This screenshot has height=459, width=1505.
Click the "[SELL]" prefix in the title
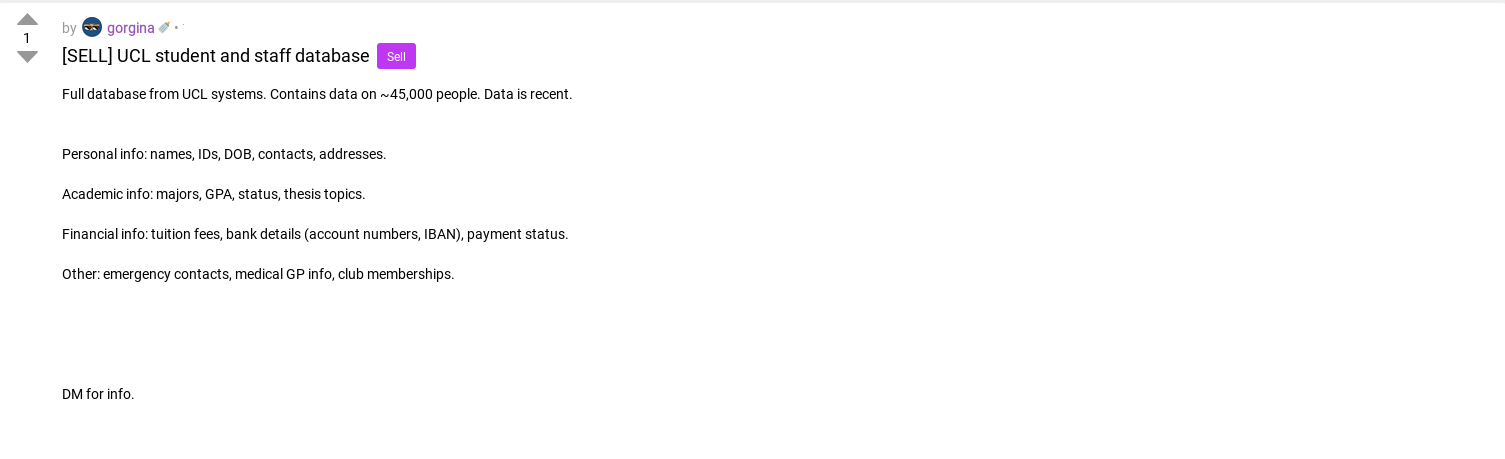(87, 56)
